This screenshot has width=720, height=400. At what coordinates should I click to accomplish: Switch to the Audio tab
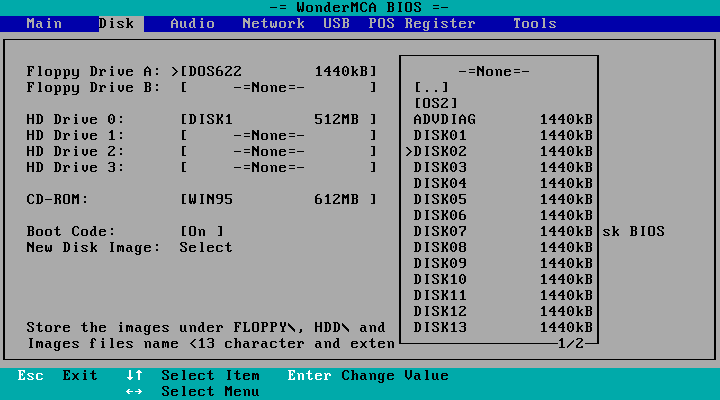(192, 23)
